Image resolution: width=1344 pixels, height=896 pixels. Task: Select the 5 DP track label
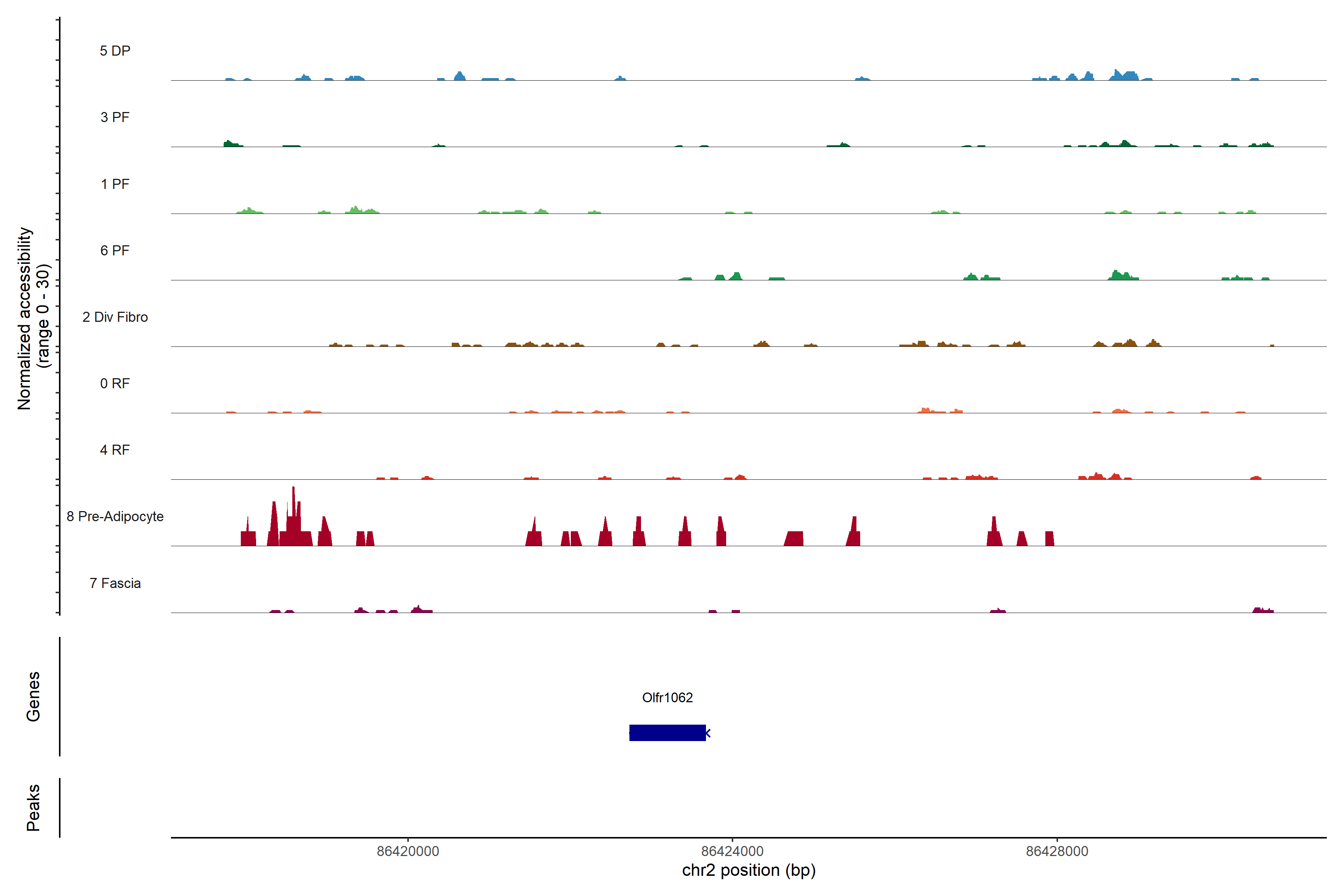tap(115, 51)
